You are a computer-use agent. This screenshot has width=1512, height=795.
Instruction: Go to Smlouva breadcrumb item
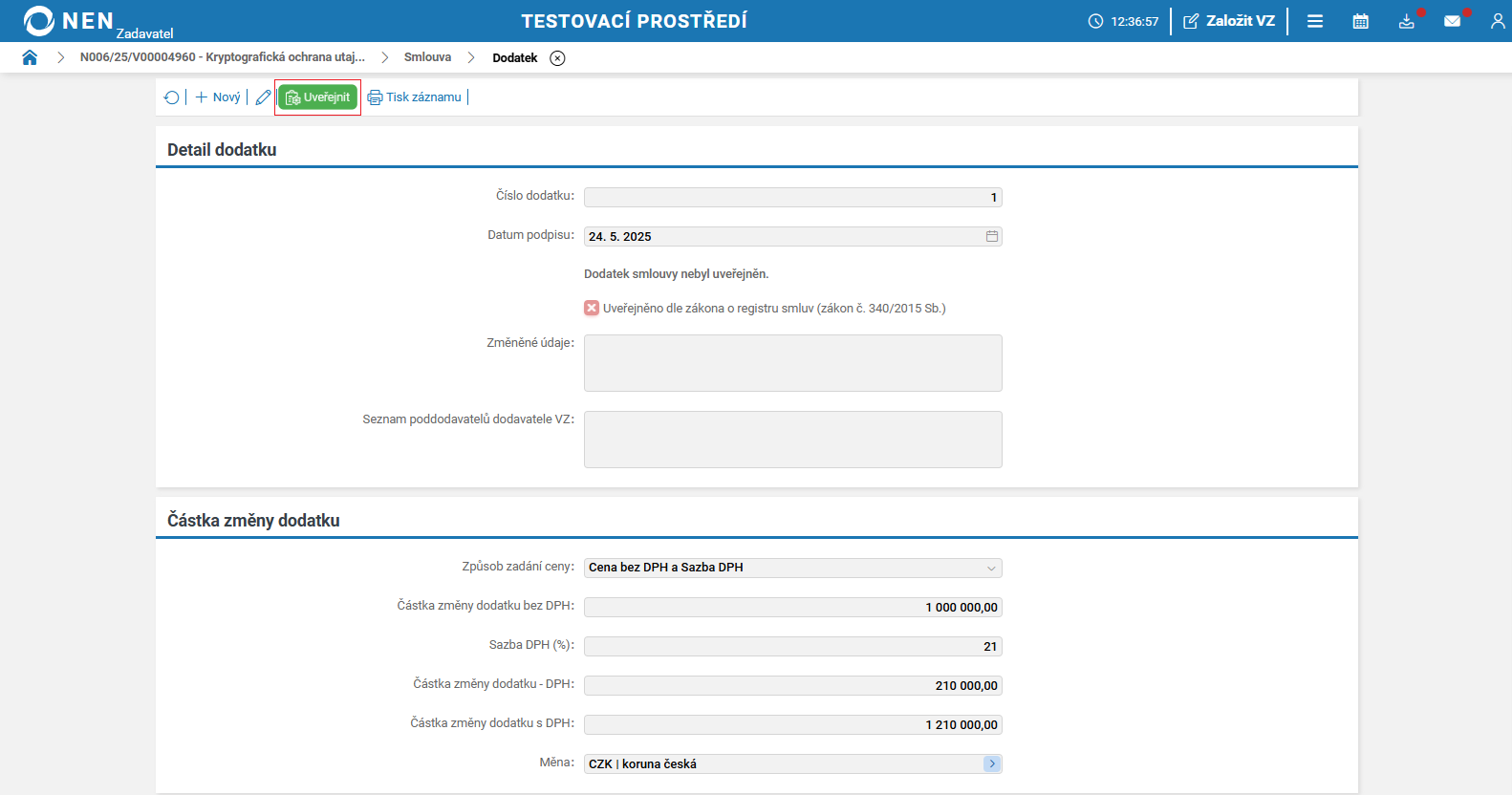click(x=427, y=57)
